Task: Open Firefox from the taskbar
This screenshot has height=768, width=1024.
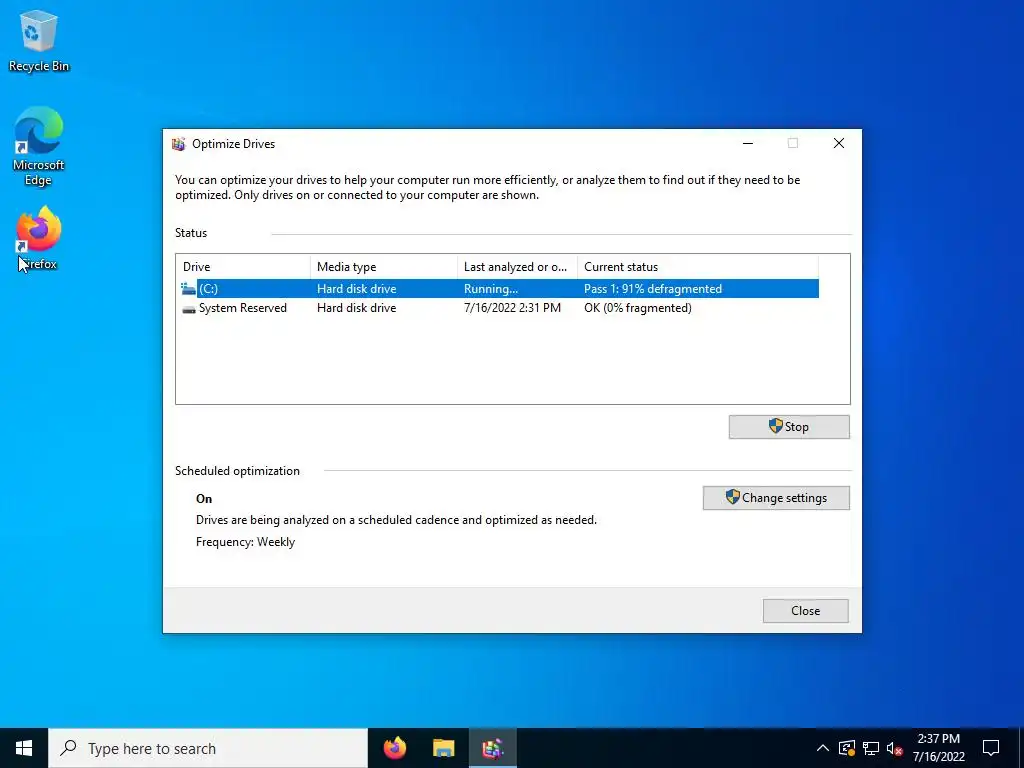Action: pos(394,748)
